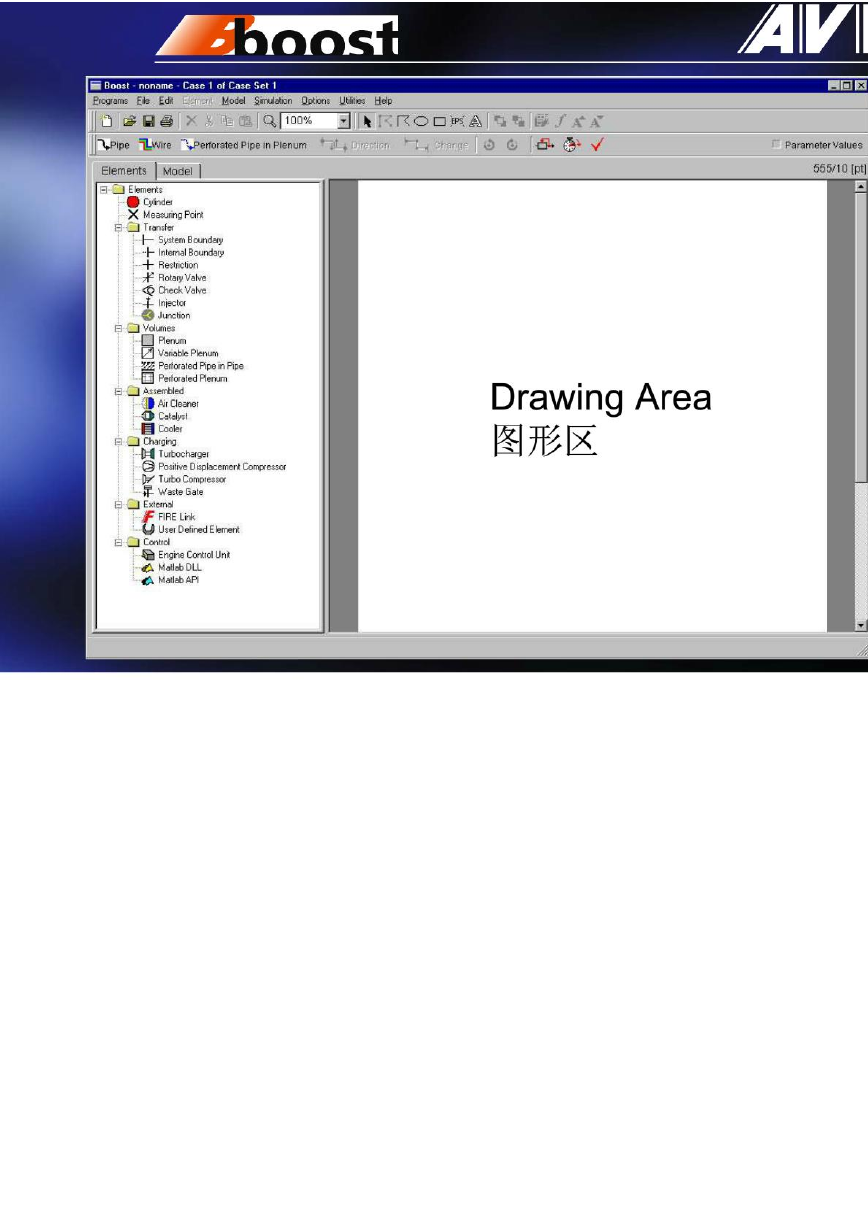
Task: Choose the System Boundary element icon
Action: (x=148, y=240)
